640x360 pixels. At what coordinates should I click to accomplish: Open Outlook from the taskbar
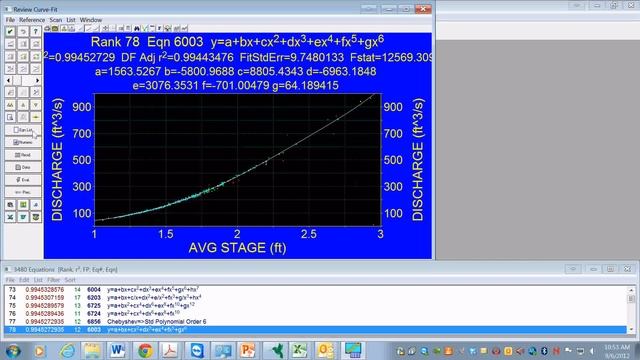[325, 351]
